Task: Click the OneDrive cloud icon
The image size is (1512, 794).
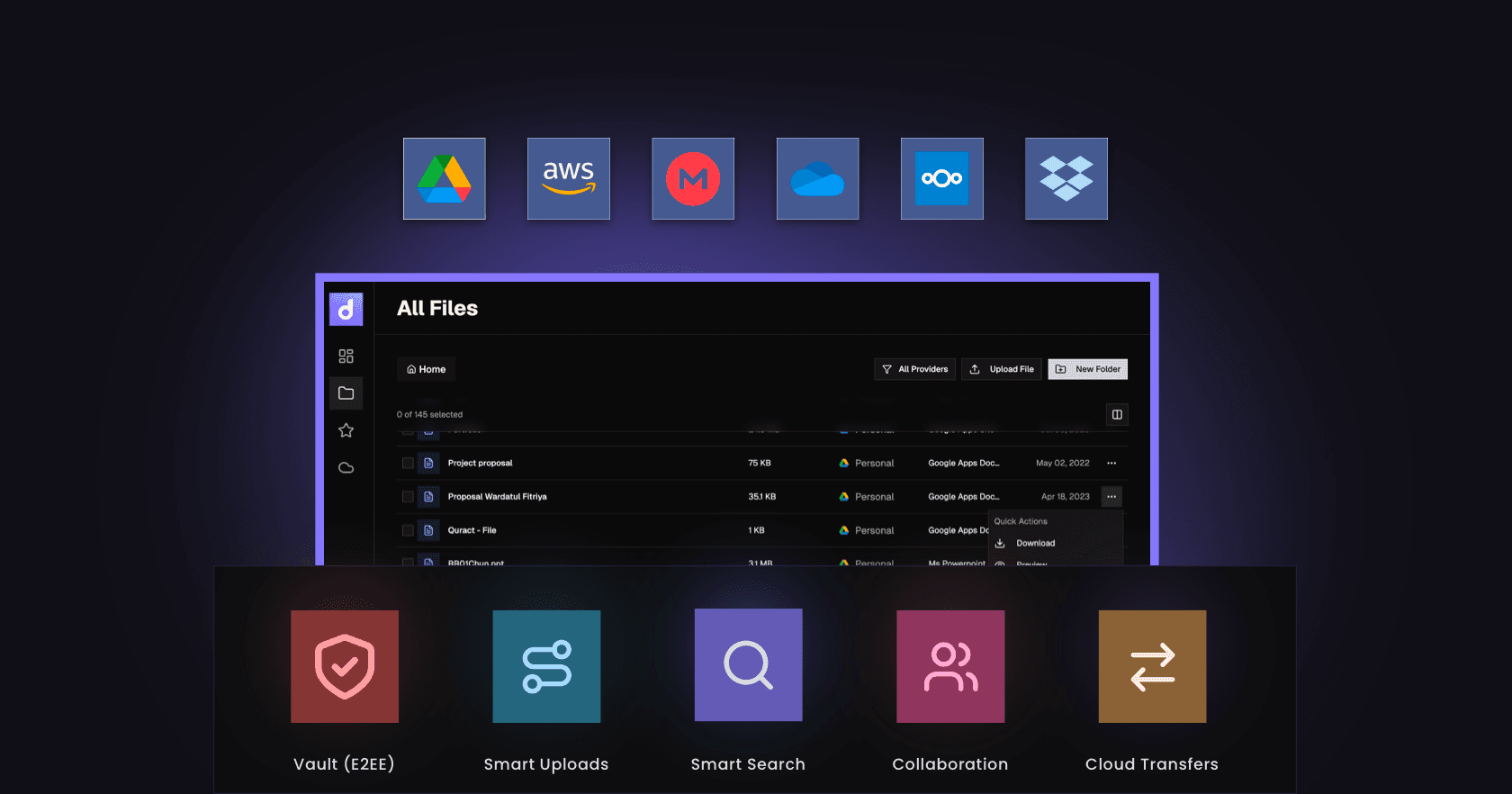Action: point(817,178)
